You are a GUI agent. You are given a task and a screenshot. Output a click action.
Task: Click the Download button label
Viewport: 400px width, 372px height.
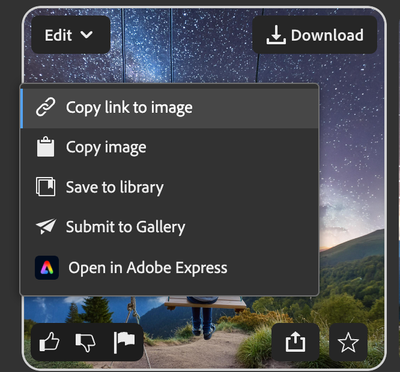(x=327, y=35)
